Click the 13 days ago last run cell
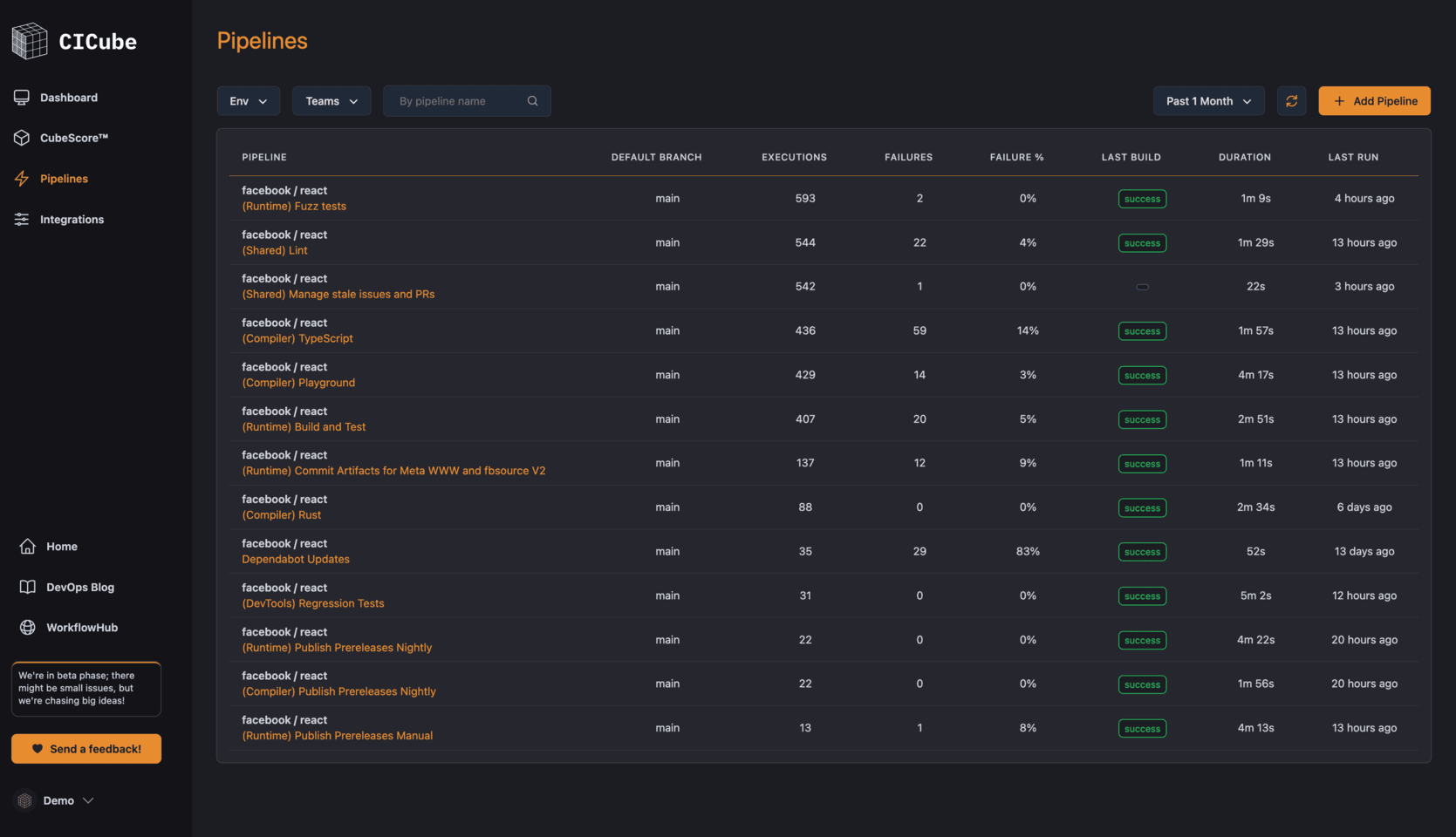This screenshot has width=1456, height=837. [1364, 552]
